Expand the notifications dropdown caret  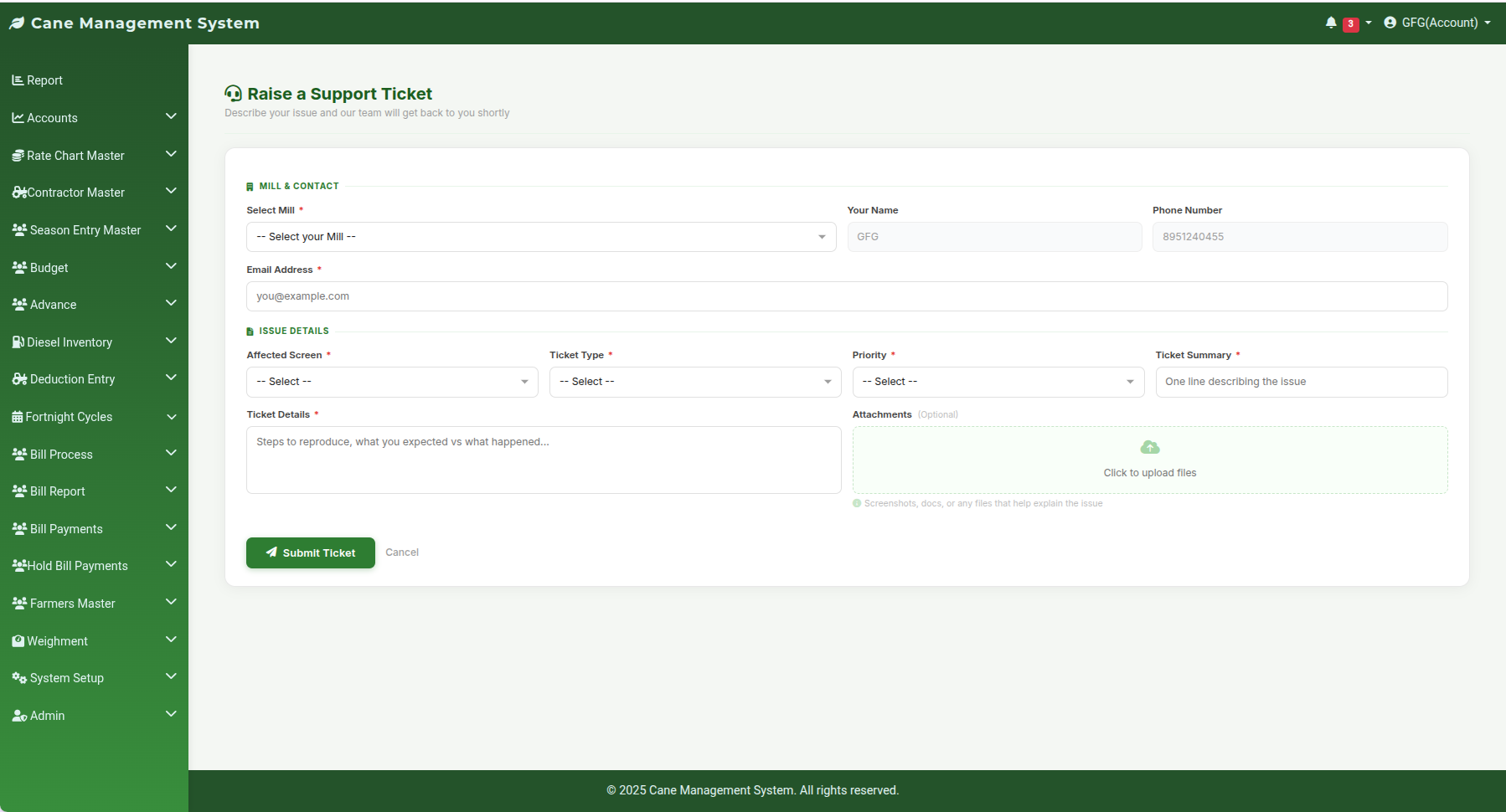click(x=1369, y=23)
